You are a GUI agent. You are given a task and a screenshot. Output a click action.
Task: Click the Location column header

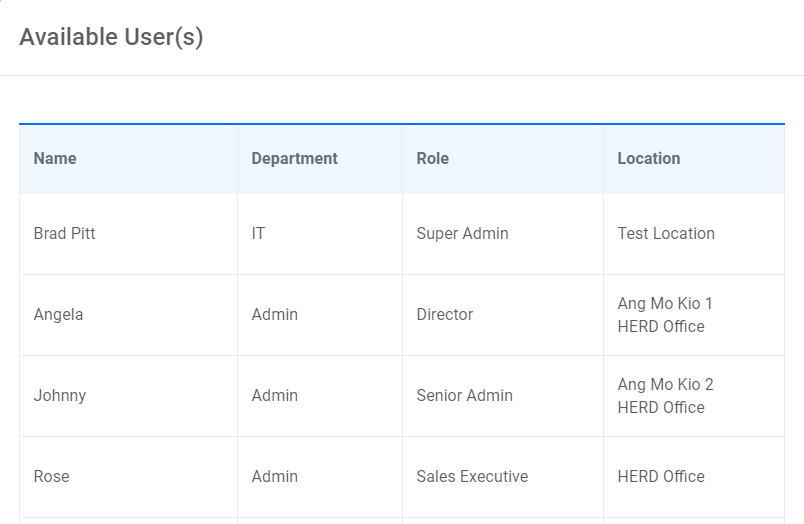[x=648, y=158]
